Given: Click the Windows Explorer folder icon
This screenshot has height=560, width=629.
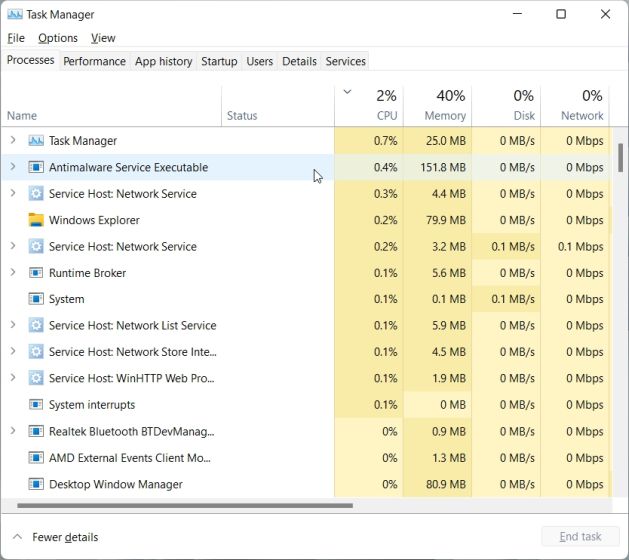Looking at the screenshot, I should (x=36, y=220).
